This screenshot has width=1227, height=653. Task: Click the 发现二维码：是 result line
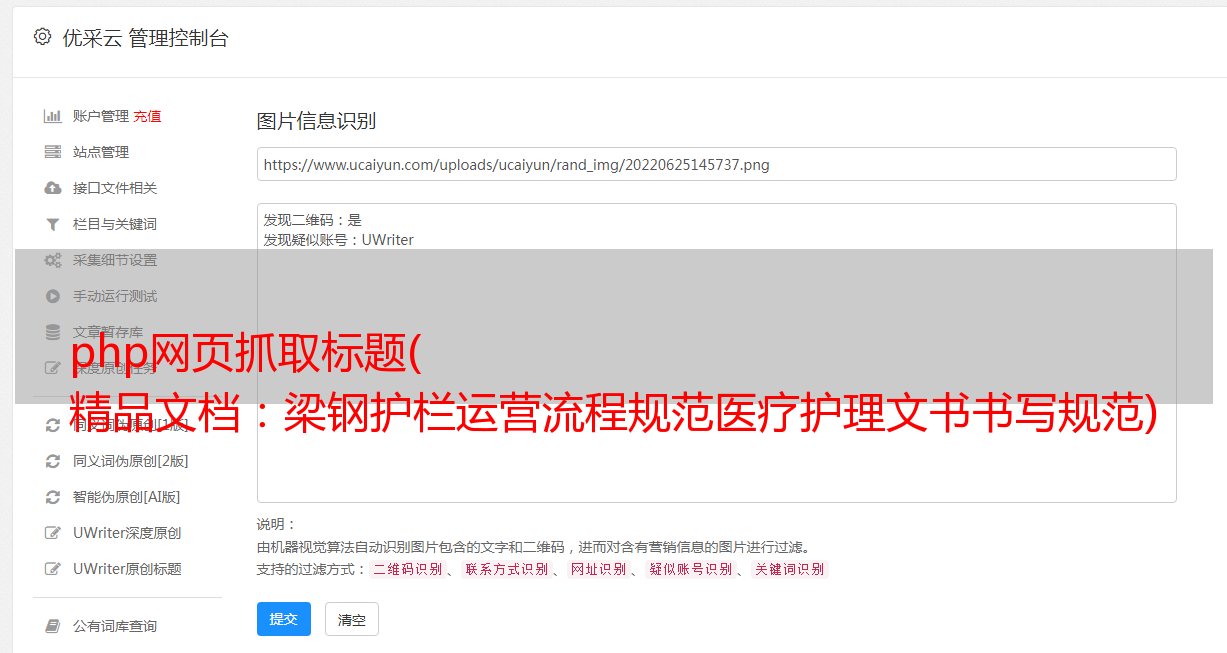point(313,220)
